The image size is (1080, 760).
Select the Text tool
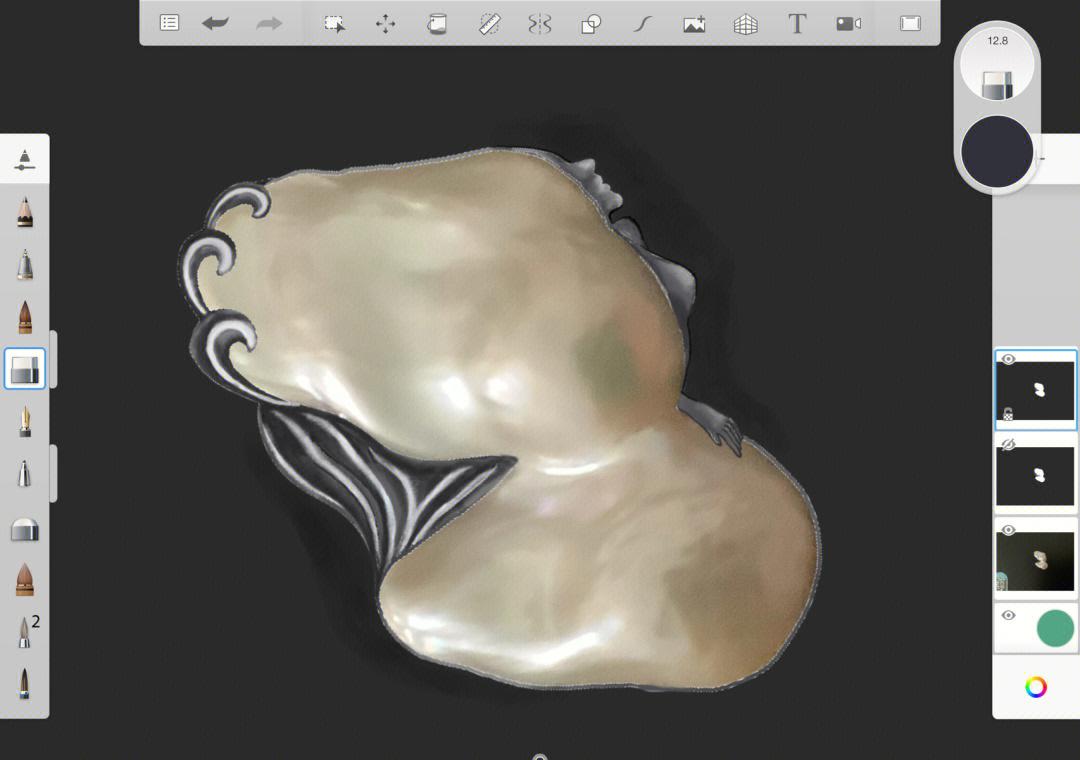[797, 24]
